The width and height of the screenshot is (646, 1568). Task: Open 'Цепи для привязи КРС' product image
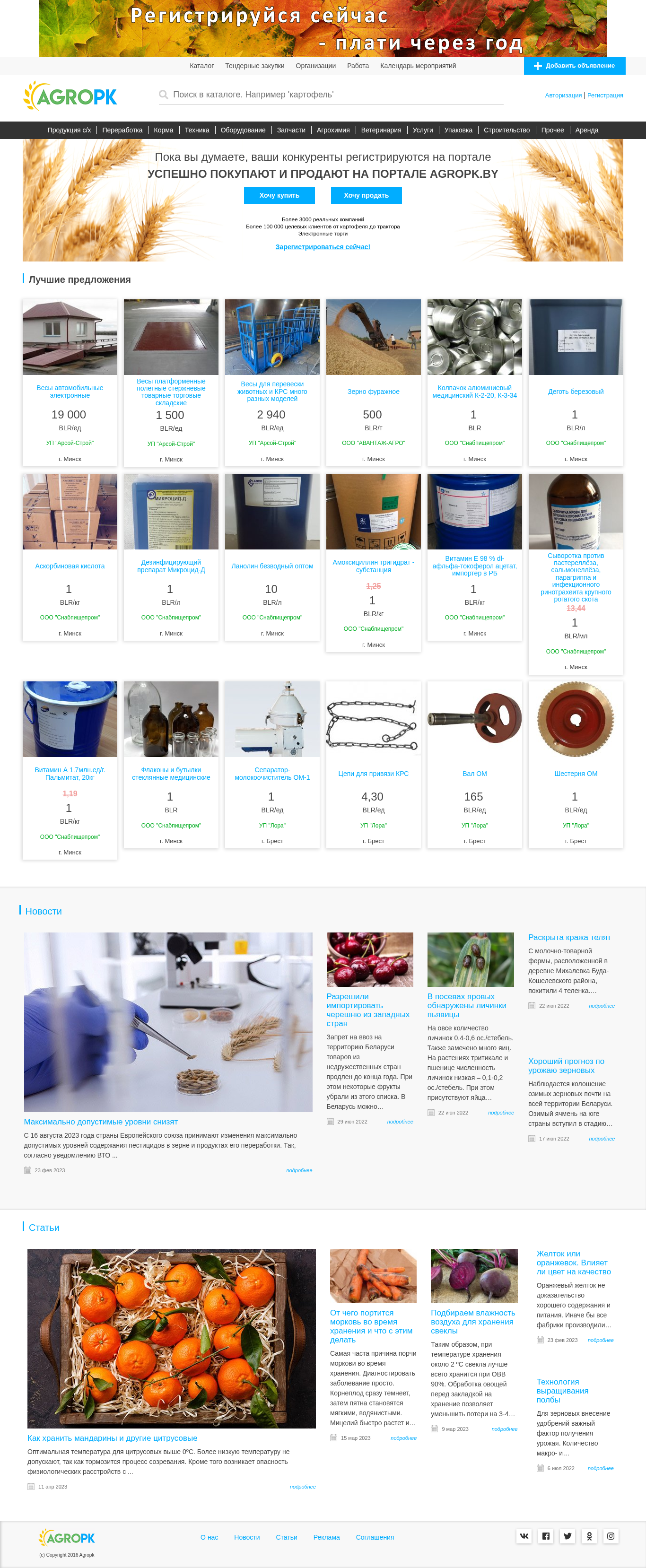tap(373, 720)
